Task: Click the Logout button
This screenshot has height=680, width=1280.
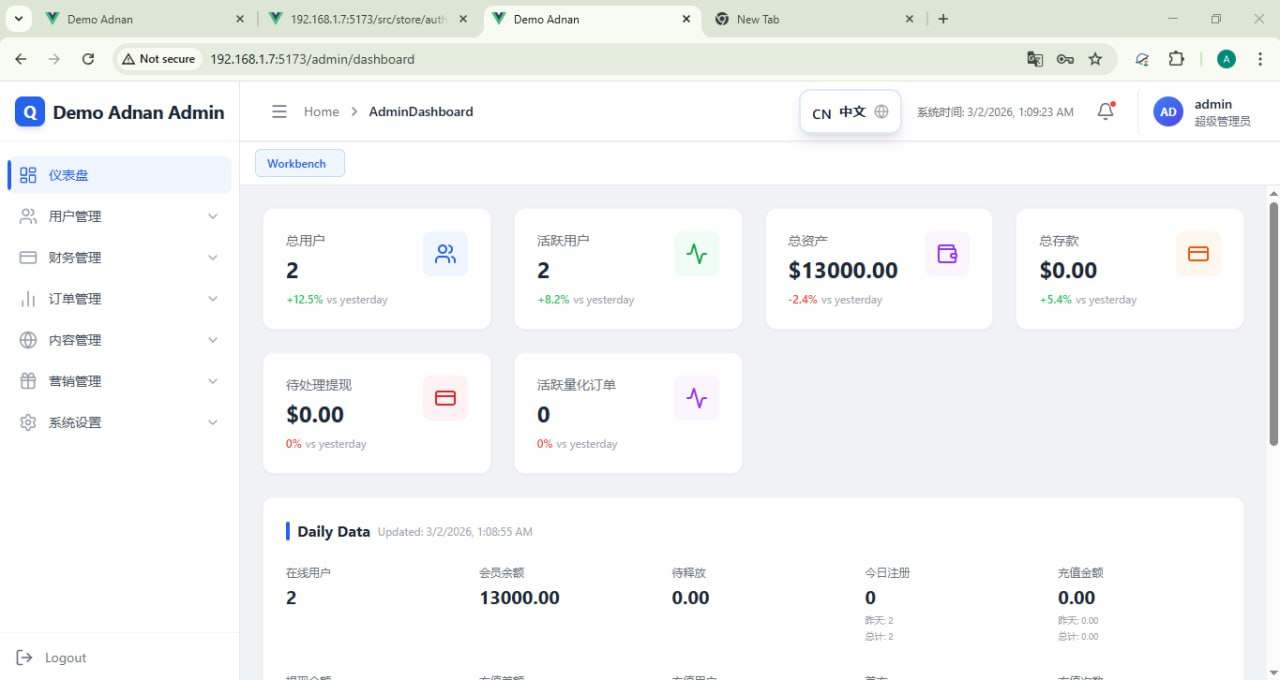Action: 53,657
